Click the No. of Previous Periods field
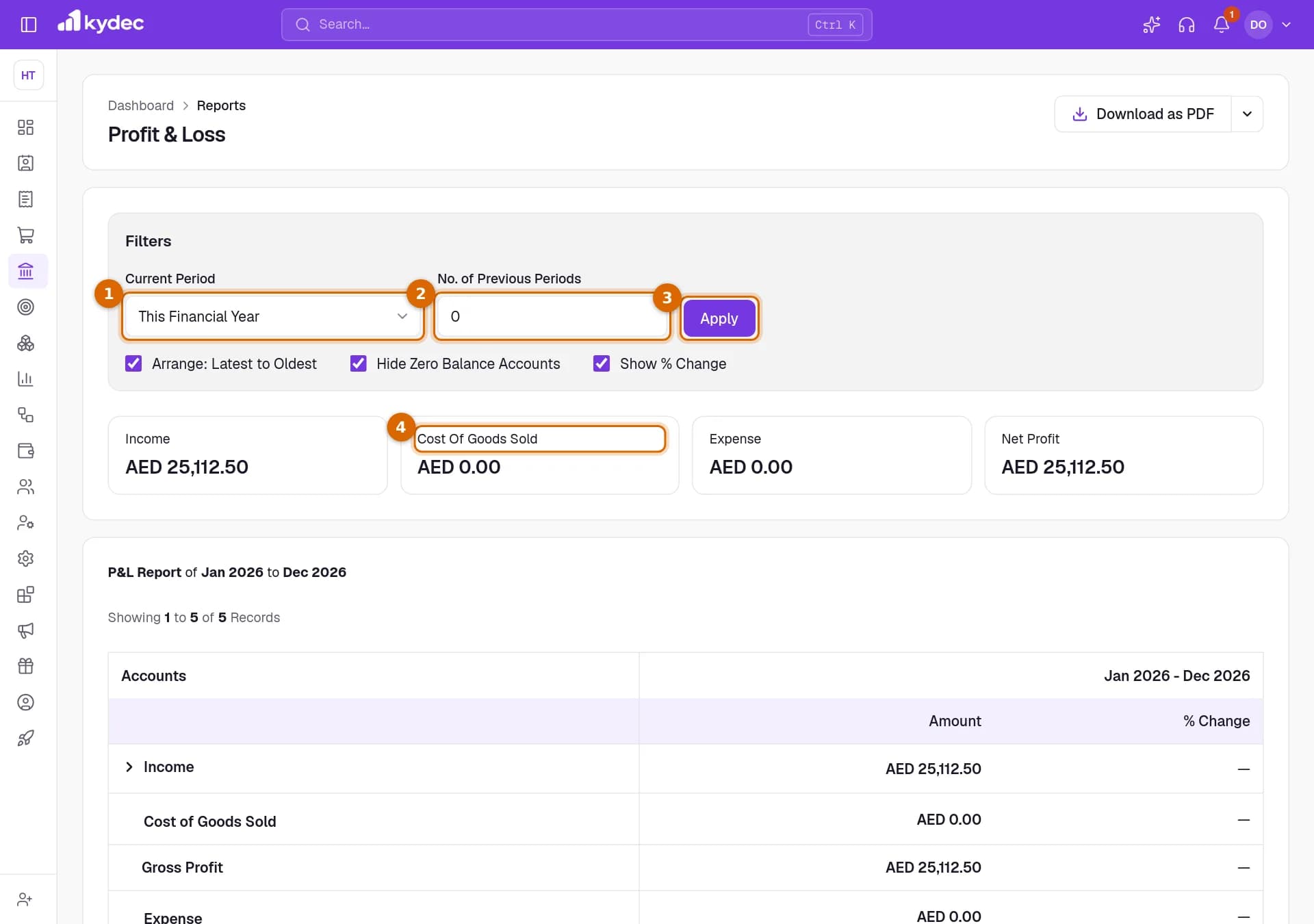1314x924 pixels. click(x=552, y=316)
